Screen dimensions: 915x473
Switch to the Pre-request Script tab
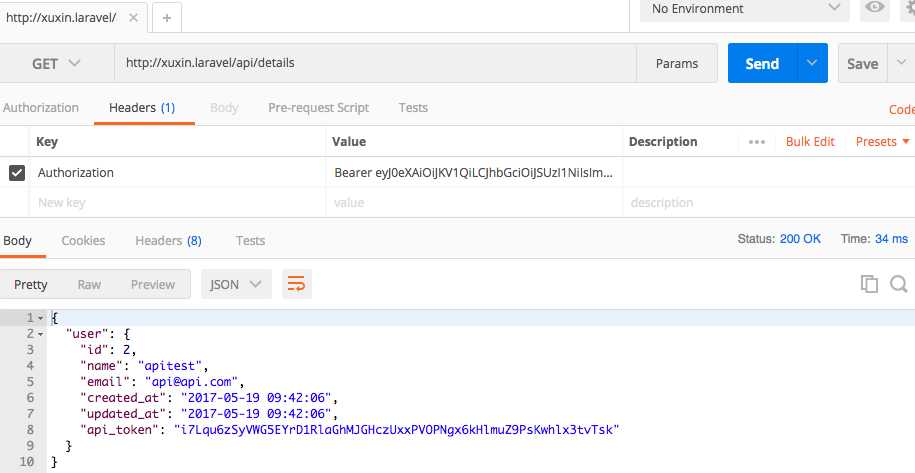[x=319, y=108]
